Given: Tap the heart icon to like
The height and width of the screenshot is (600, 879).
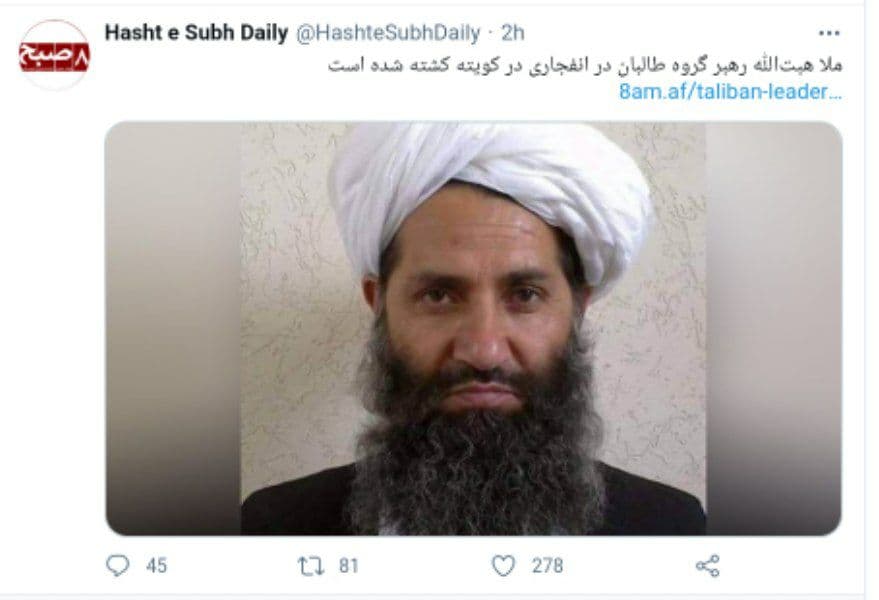Looking at the screenshot, I should [503, 565].
